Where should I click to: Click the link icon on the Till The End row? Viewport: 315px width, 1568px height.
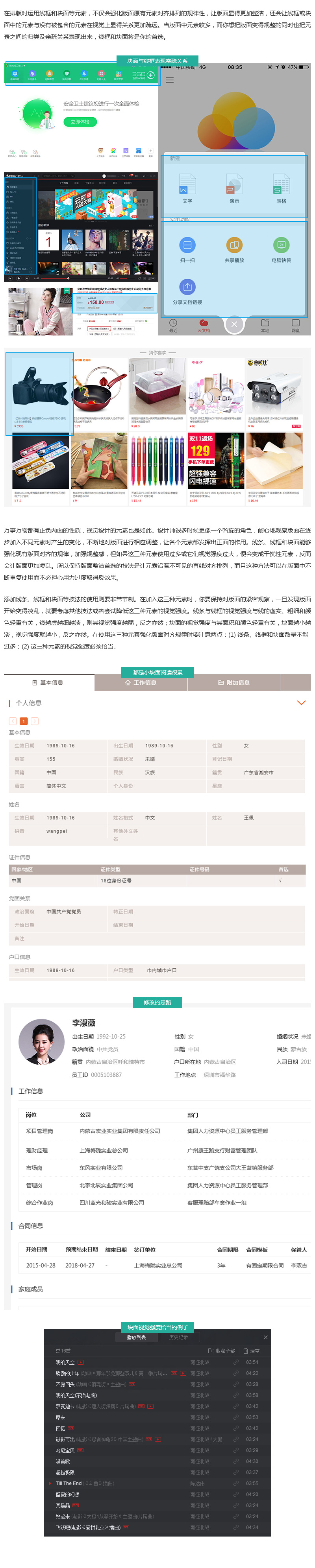coord(236,1483)
